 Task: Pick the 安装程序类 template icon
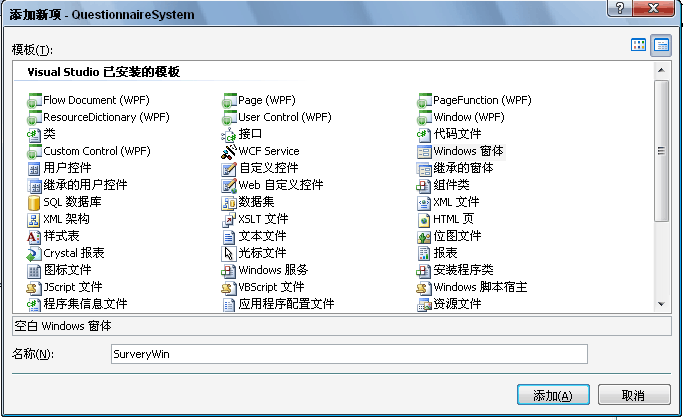(424, 271)
